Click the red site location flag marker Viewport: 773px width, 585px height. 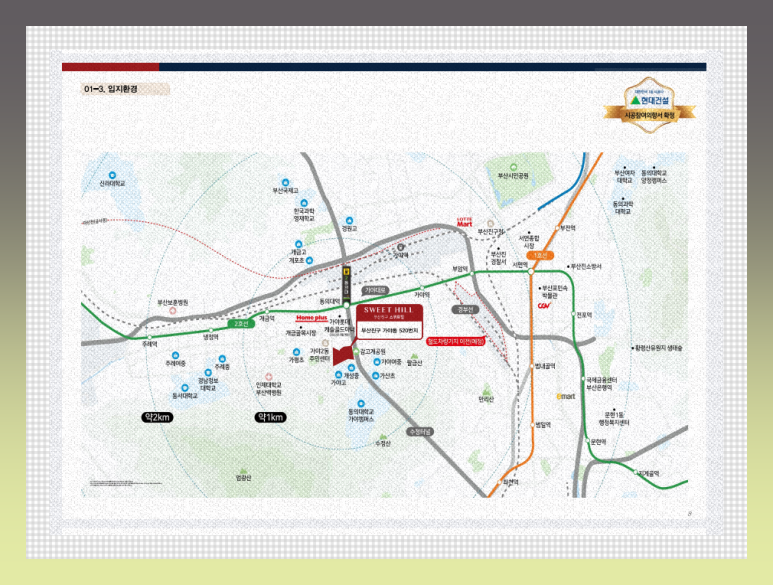tap(345, 354)
